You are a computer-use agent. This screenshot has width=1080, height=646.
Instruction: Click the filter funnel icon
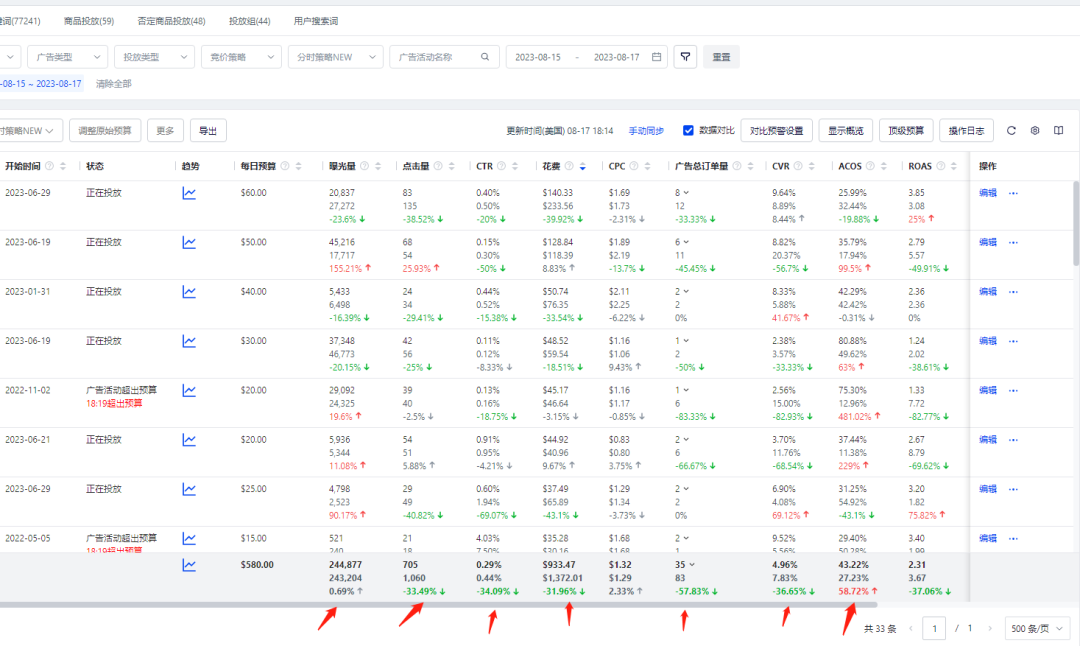[685, 56]
